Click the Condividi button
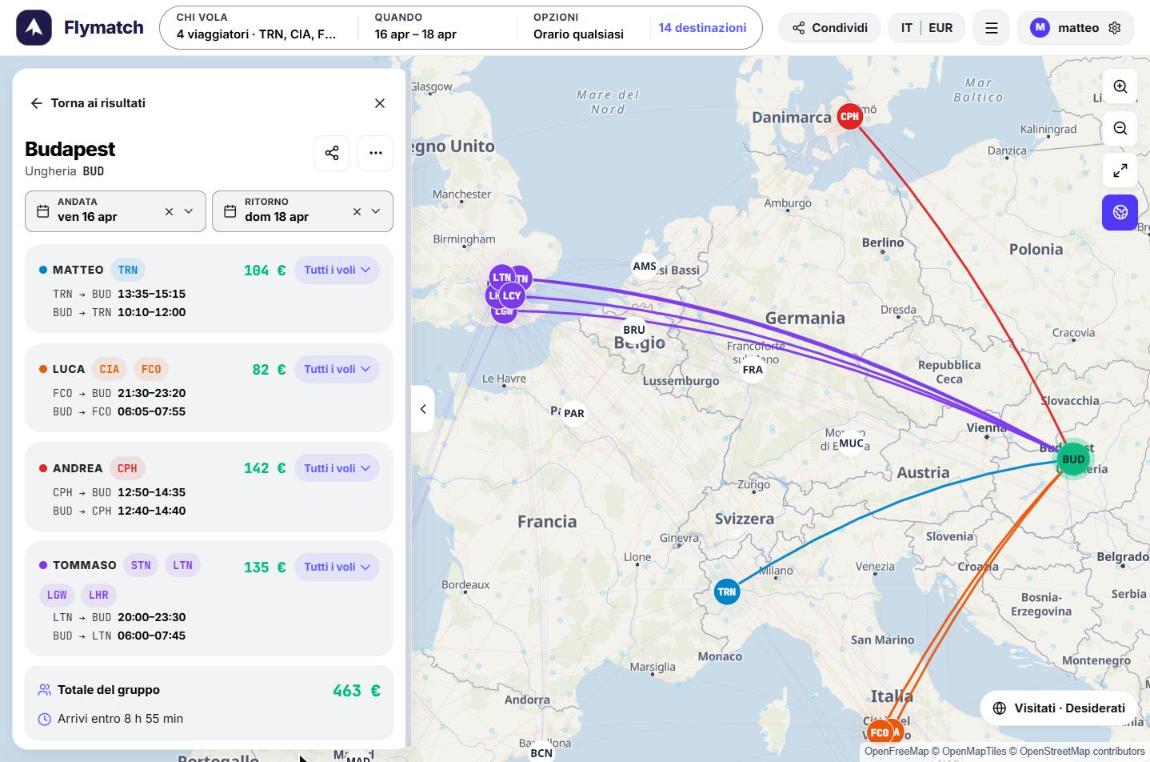Screen dimensions: 1150x762 tap(829, 28)
